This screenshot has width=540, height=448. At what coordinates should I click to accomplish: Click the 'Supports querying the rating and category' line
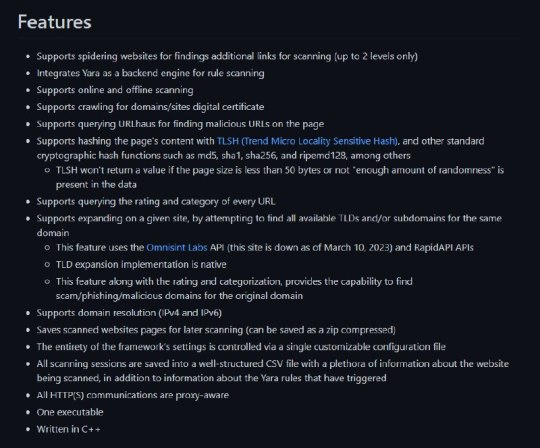coord(156,201)
